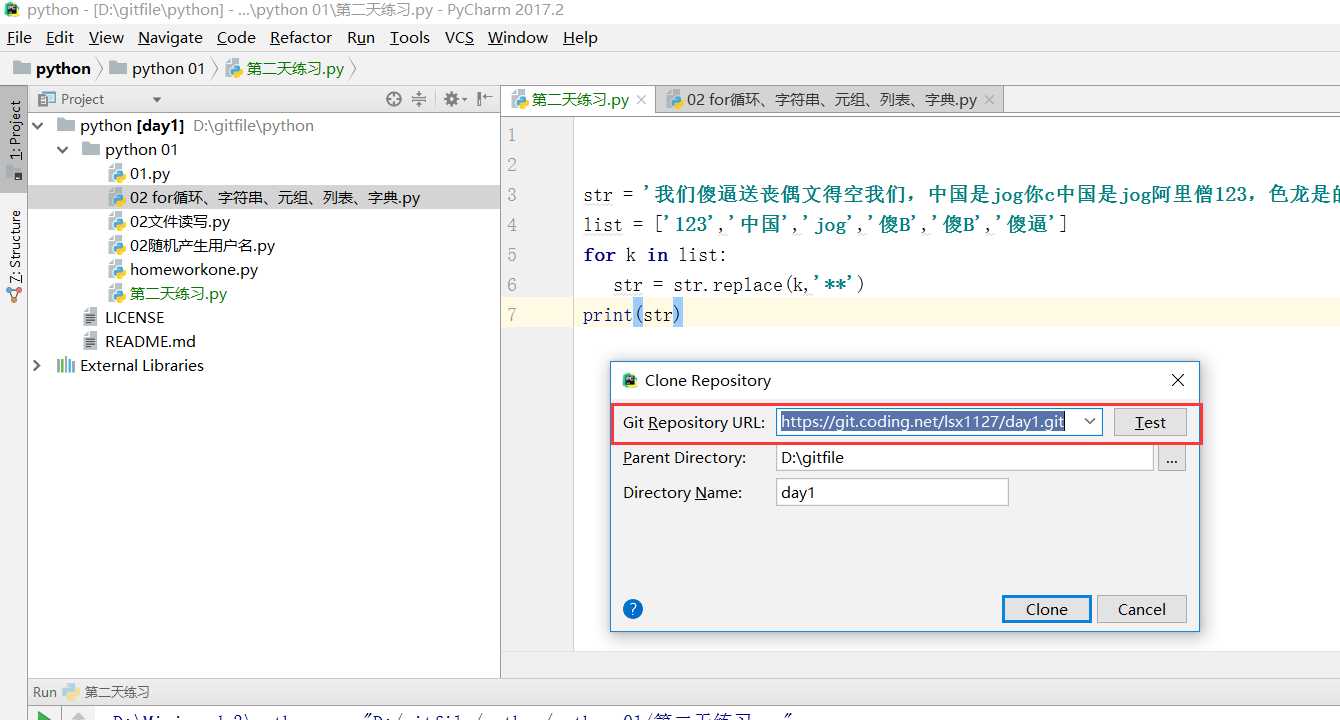
Task: Click the External Libraries icon
Action: pyautogui.click(x=66, y=365)
